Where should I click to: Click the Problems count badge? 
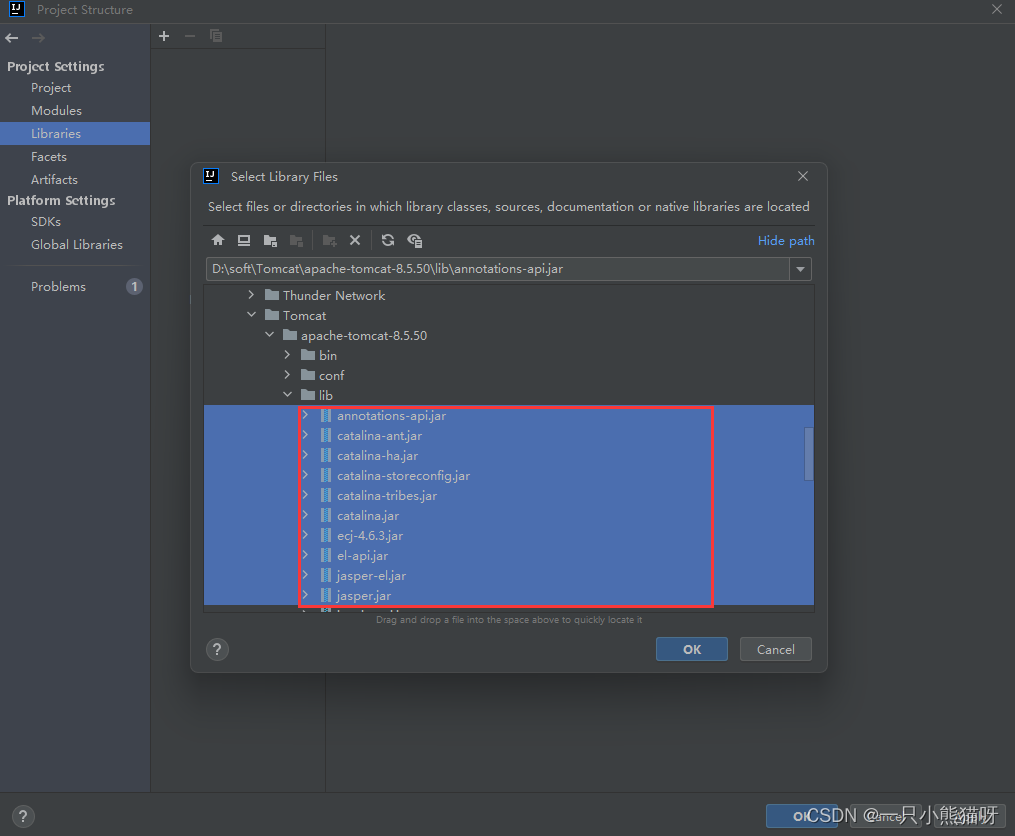[x=134, y=286]
